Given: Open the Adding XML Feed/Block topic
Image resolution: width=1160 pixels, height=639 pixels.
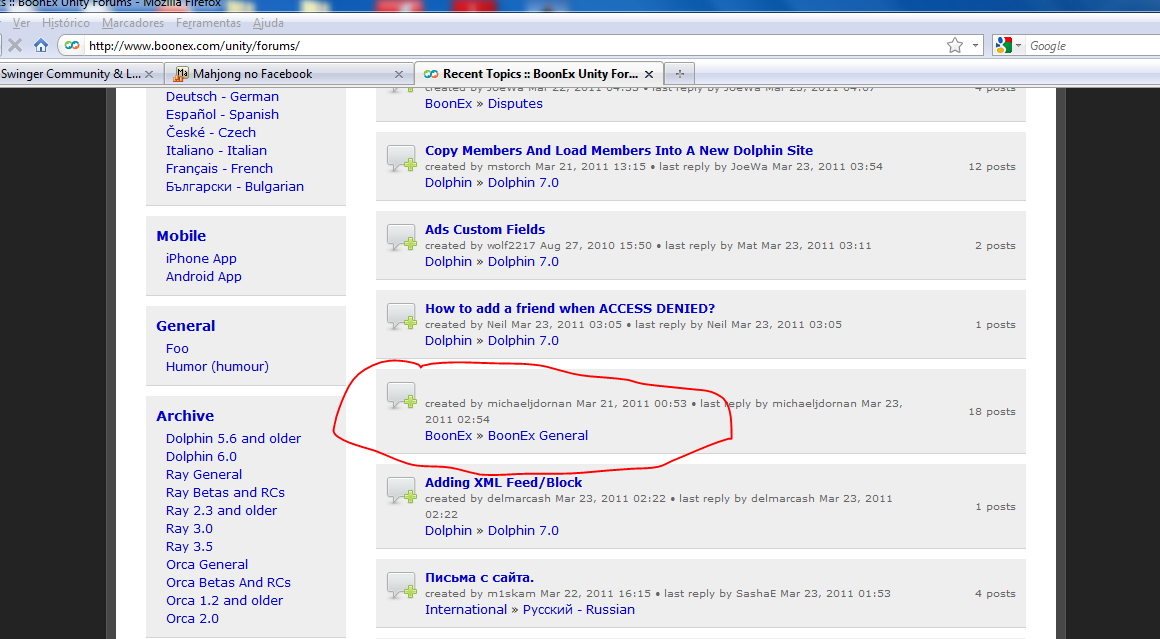Looking at the screenshot, I should tap(504, 482).
